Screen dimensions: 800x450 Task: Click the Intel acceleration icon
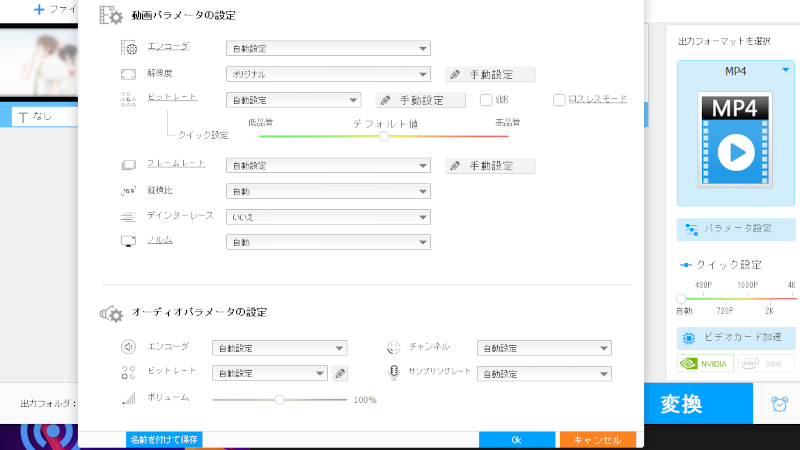coord(767,363)
